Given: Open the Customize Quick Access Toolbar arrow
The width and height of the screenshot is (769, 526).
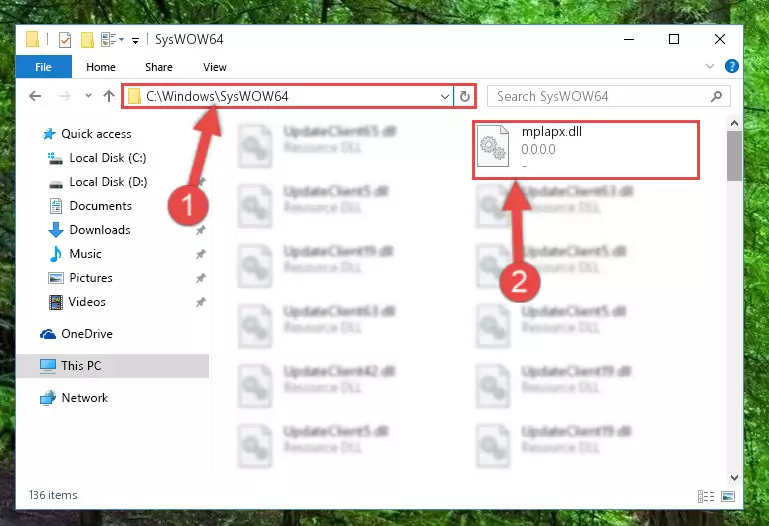Looking at the screenshot, I should pyautogui.click(x=135, y=40).
